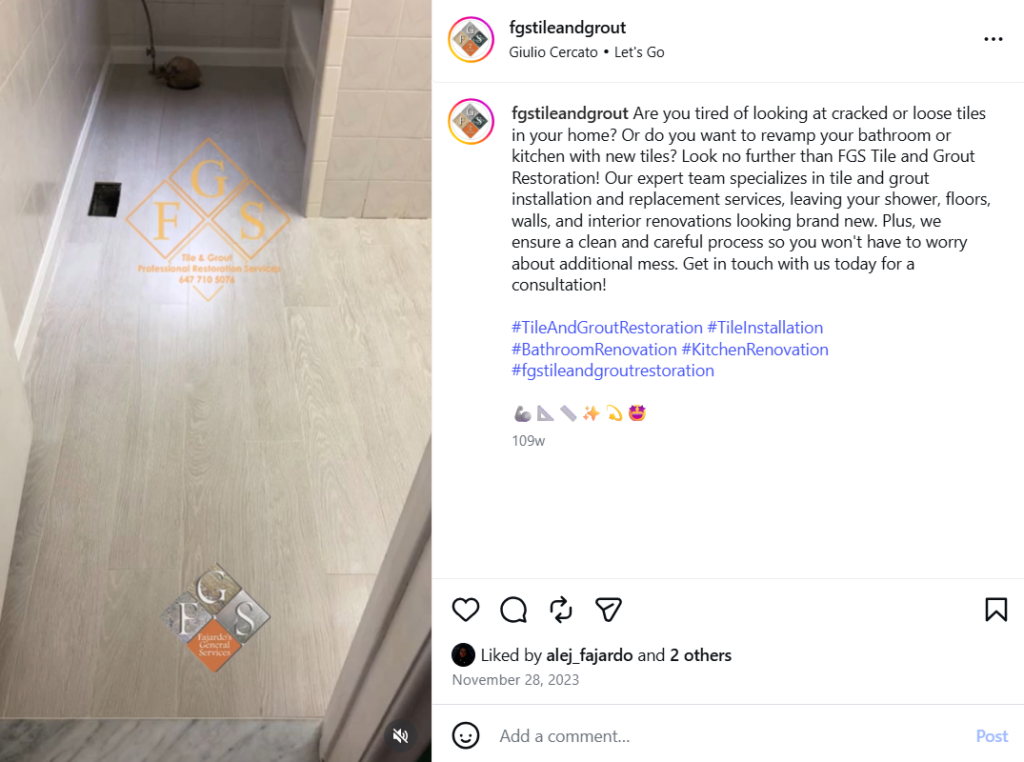Open emoji picker smiley icon
The width and height of the screenshot is (1024, 762).
(x=466, y=736)
